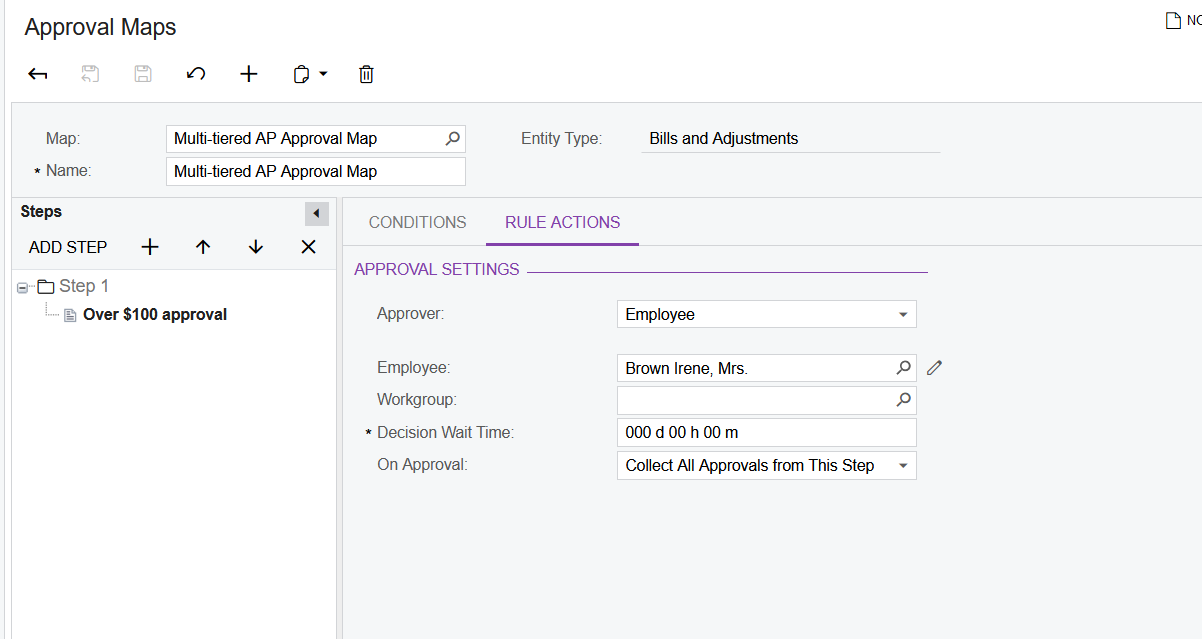Delete the map using the trash icon
The width and height of the screenshot is (1202, 639).
[x=366, y=73]
